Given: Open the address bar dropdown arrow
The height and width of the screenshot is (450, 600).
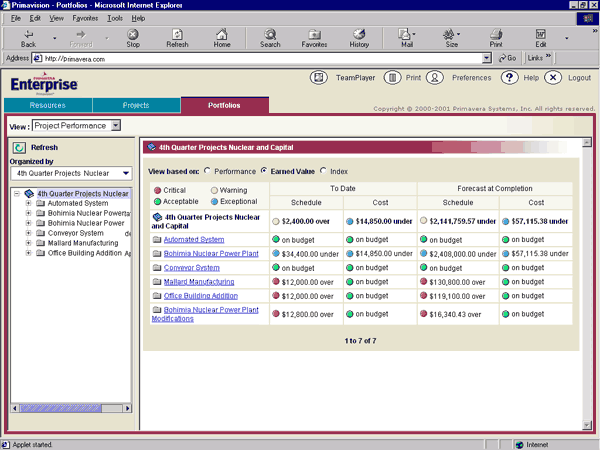Looking at the screenshot, I should click(x=486, y=58).
